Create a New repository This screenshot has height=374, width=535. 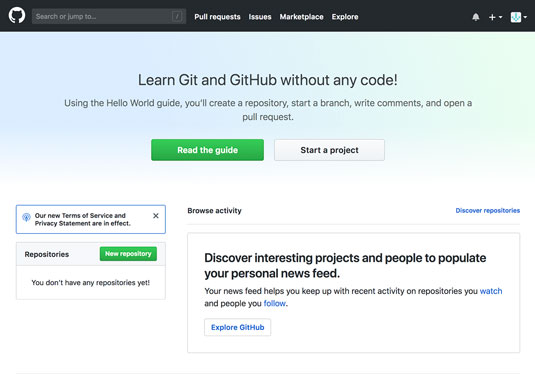(x=128, y=254)
